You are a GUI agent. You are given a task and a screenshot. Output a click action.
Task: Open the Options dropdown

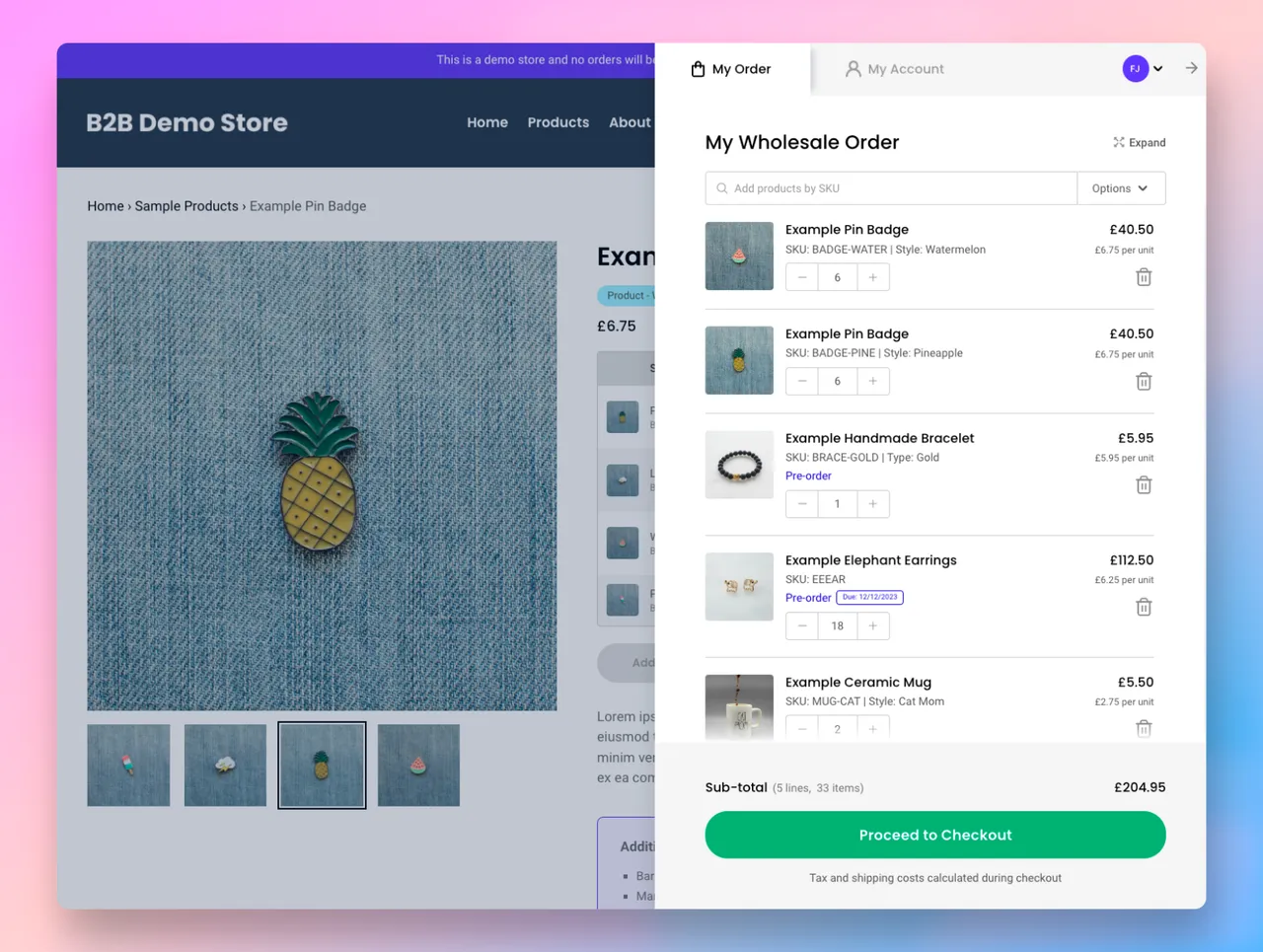1120,188
